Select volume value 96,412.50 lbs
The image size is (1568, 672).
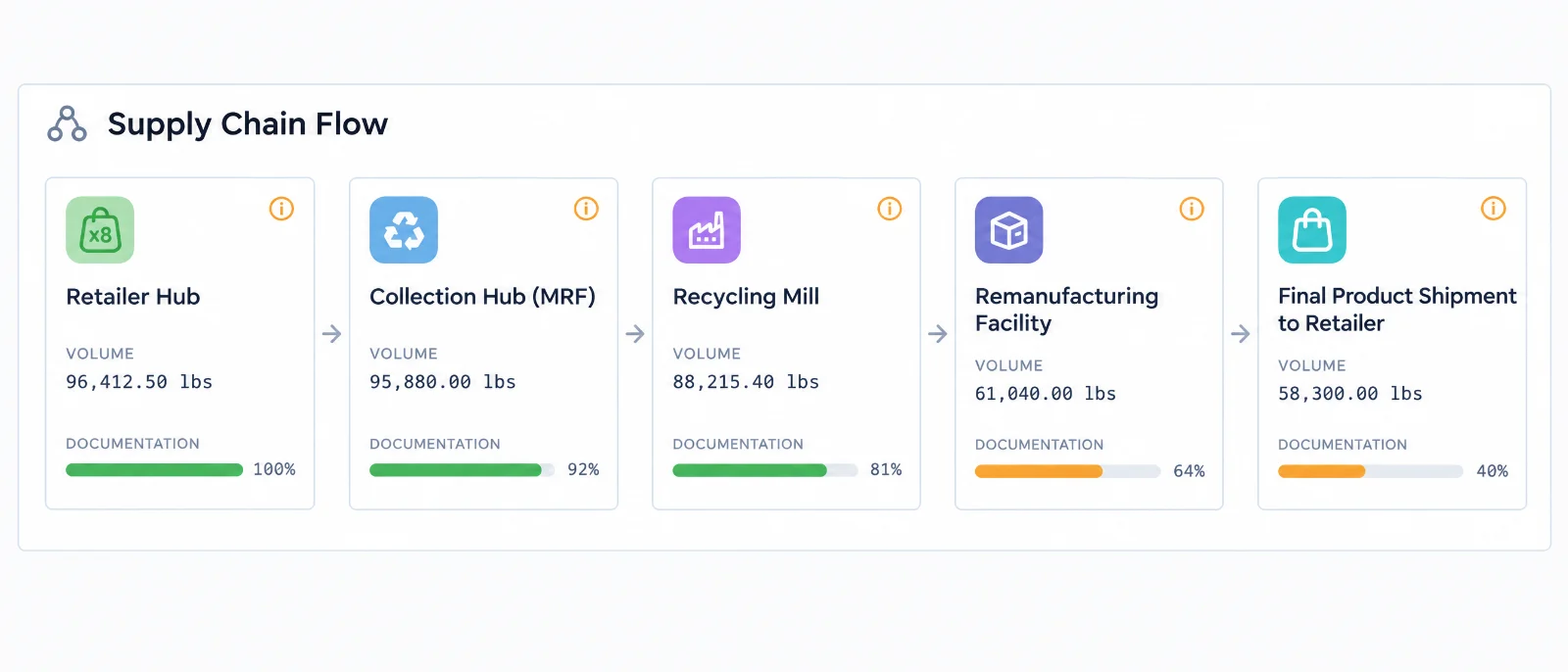(x=139, y=382)
